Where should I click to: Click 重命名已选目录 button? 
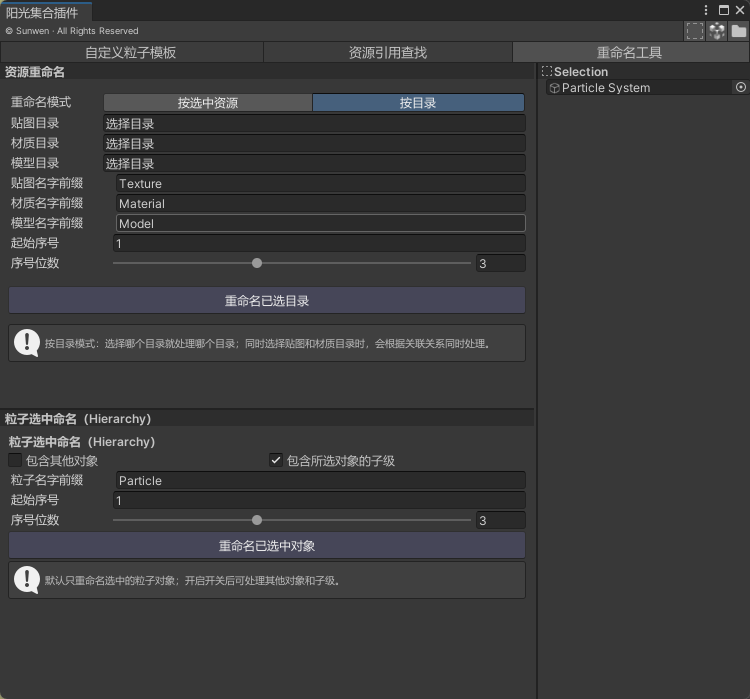[x=267, y=300]
